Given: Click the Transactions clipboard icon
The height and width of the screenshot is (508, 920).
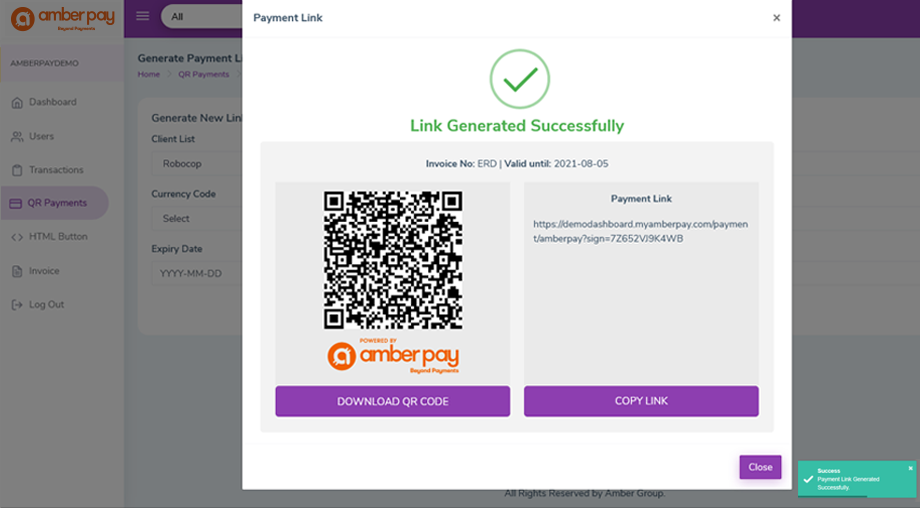Looking at the screenshot, I should [17, 170].
